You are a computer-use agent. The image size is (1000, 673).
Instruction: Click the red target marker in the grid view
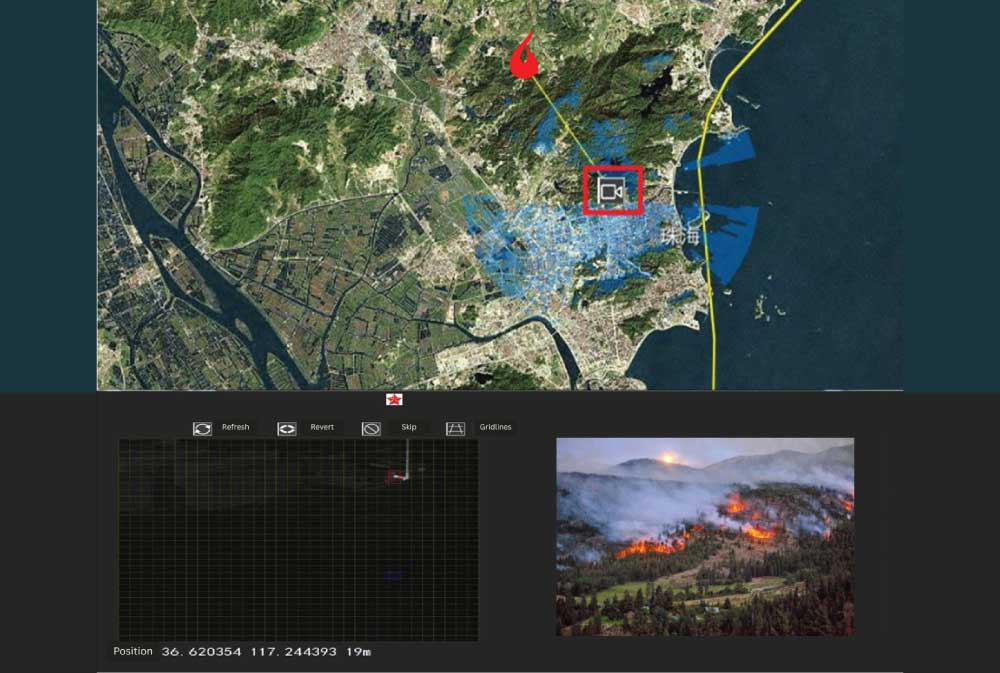396,476
